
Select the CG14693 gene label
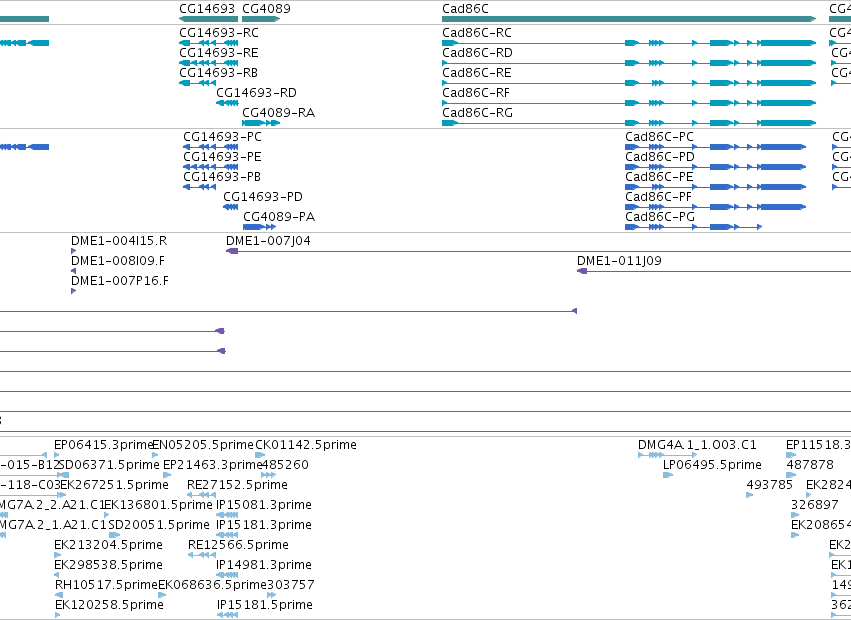207,9
